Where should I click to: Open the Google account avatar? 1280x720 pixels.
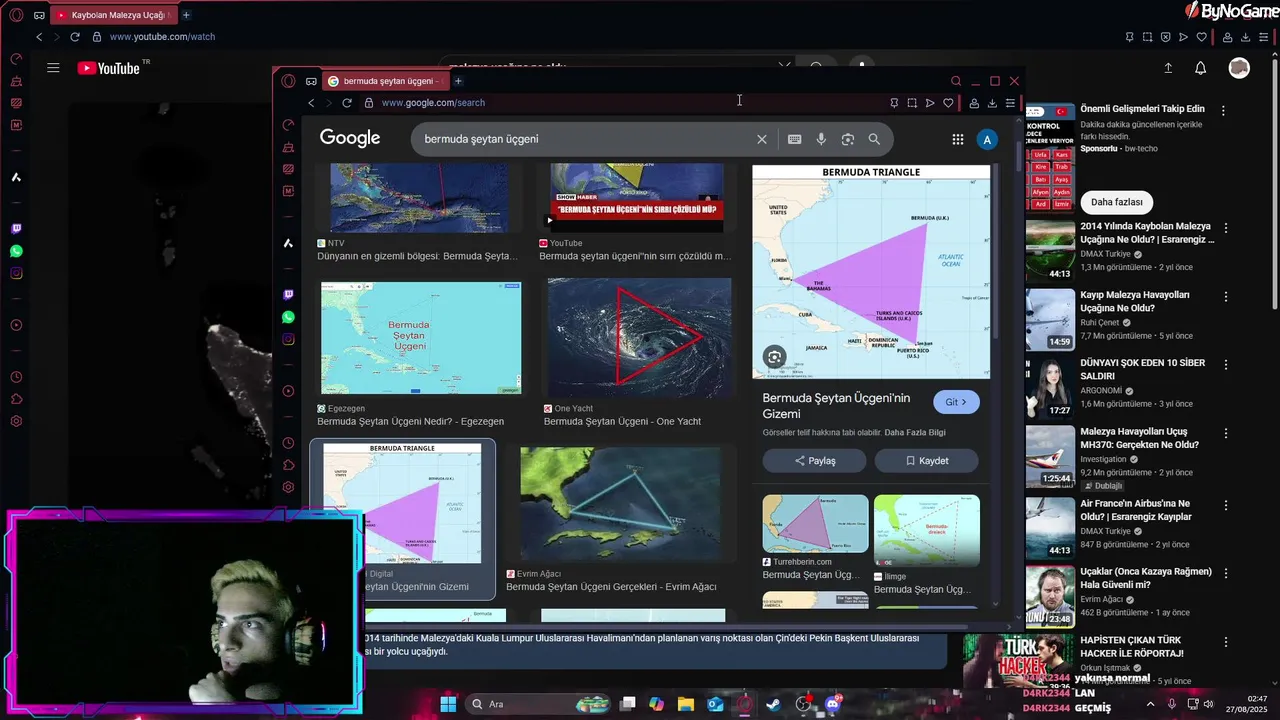click(987, 139)
